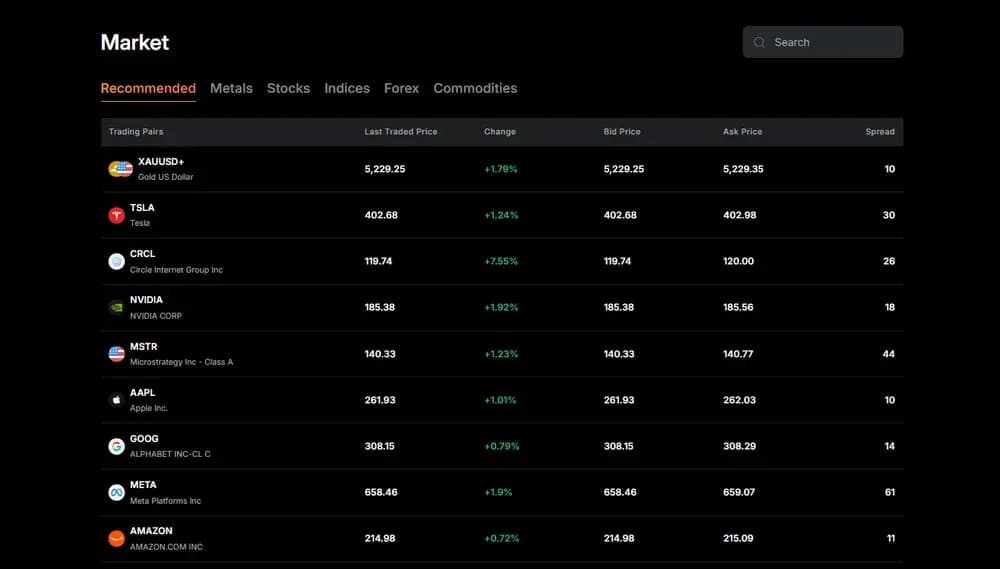Click the spread value 61
Image resolution: width=1000 pixels, height=569 pixels.
(x=890, y=492)
